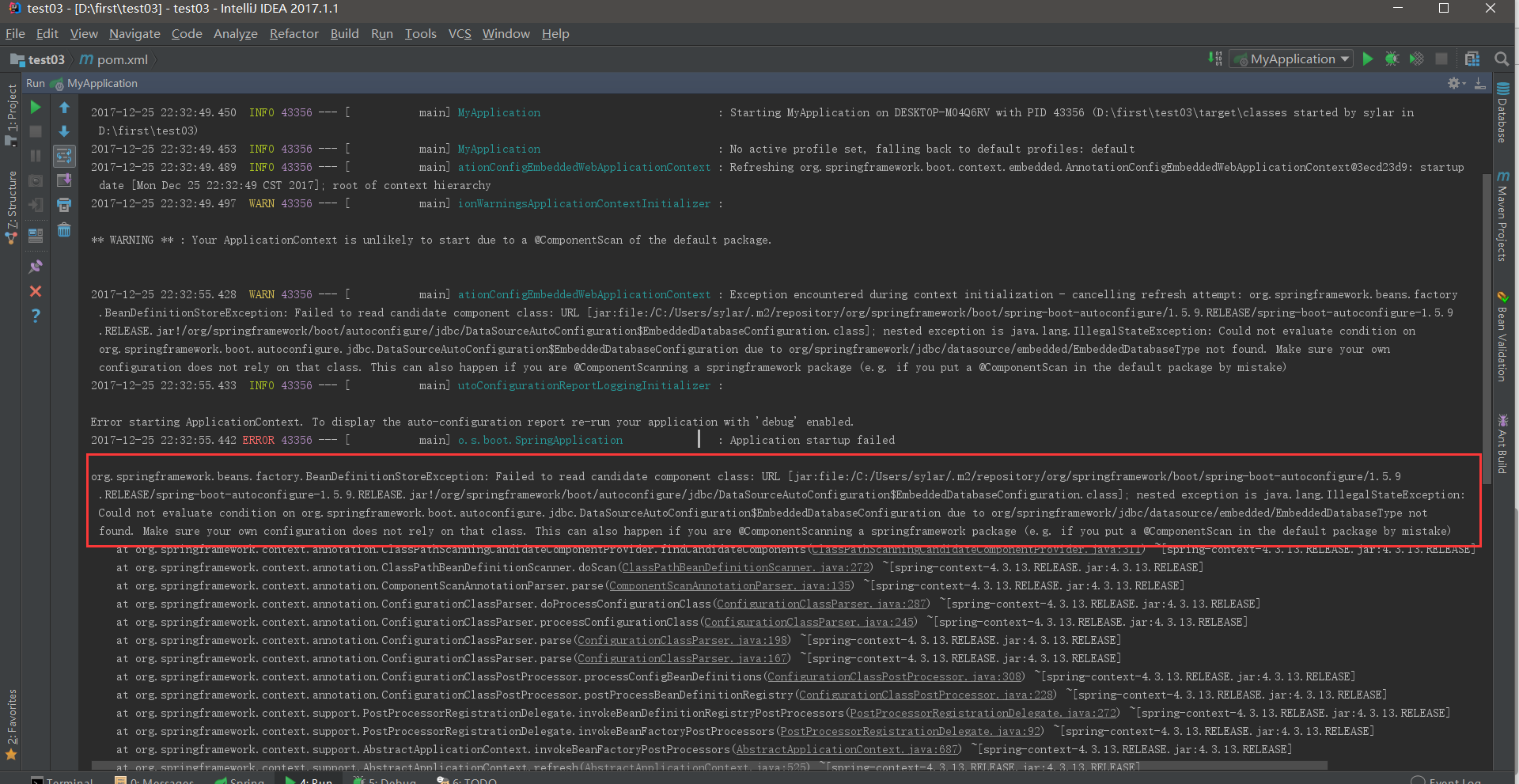Screen dimensions: 1519x784
Task: Open the Navigate menu
Action: pos(134,33)
